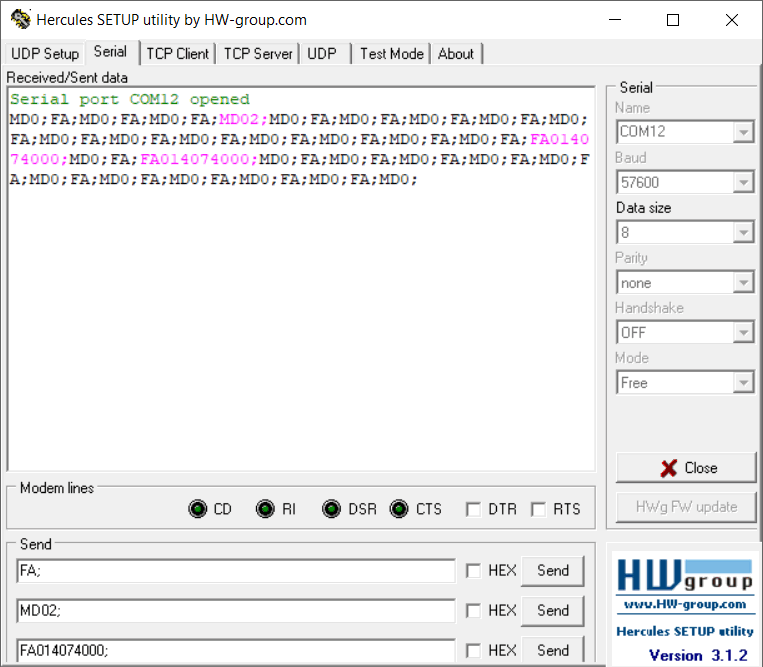Screen dimensions: 763x667
Task: Open the COM12 port name dropdown
Action: tap(743, 132)
